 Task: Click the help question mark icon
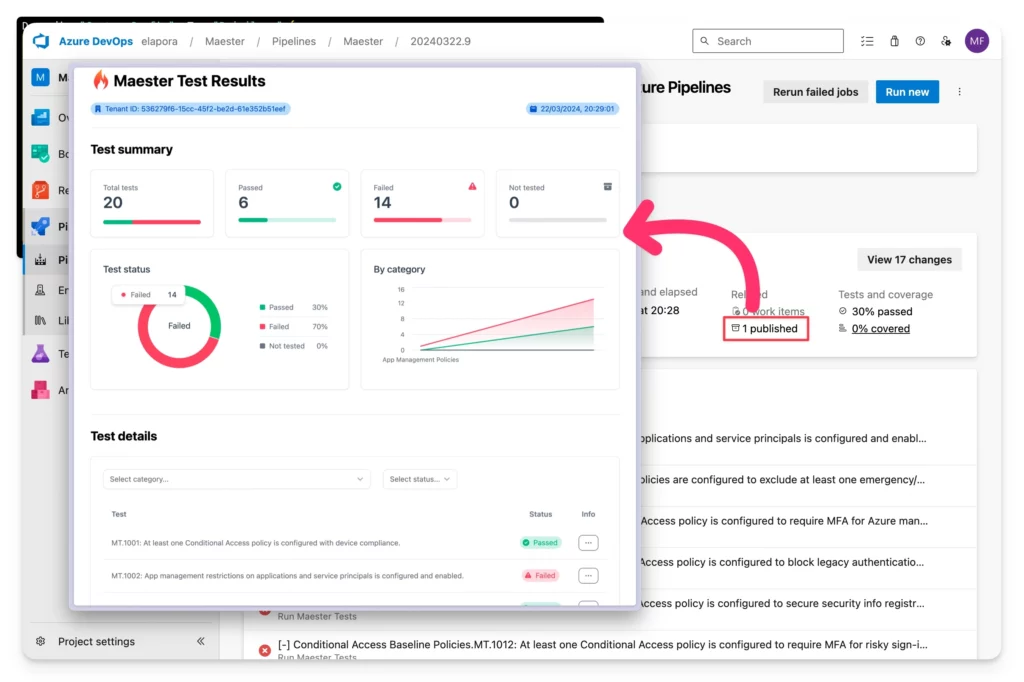(x=920, y=41)
